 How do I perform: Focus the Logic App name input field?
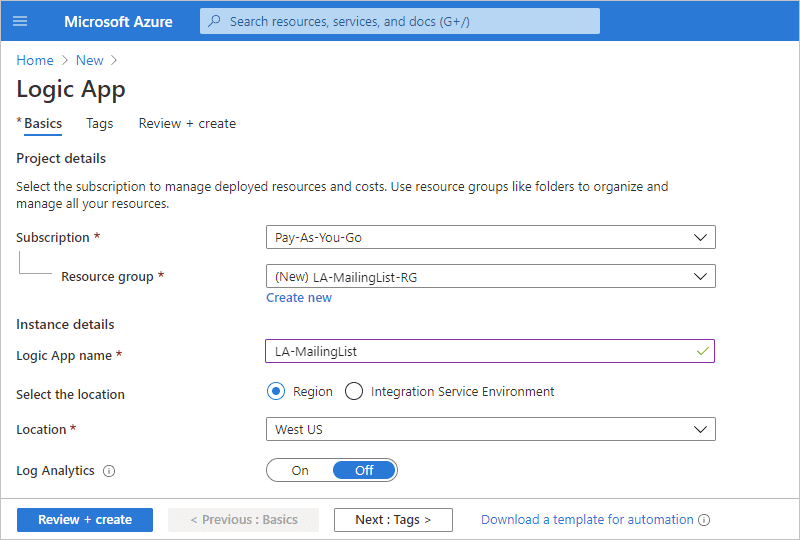tap(490, 351)
